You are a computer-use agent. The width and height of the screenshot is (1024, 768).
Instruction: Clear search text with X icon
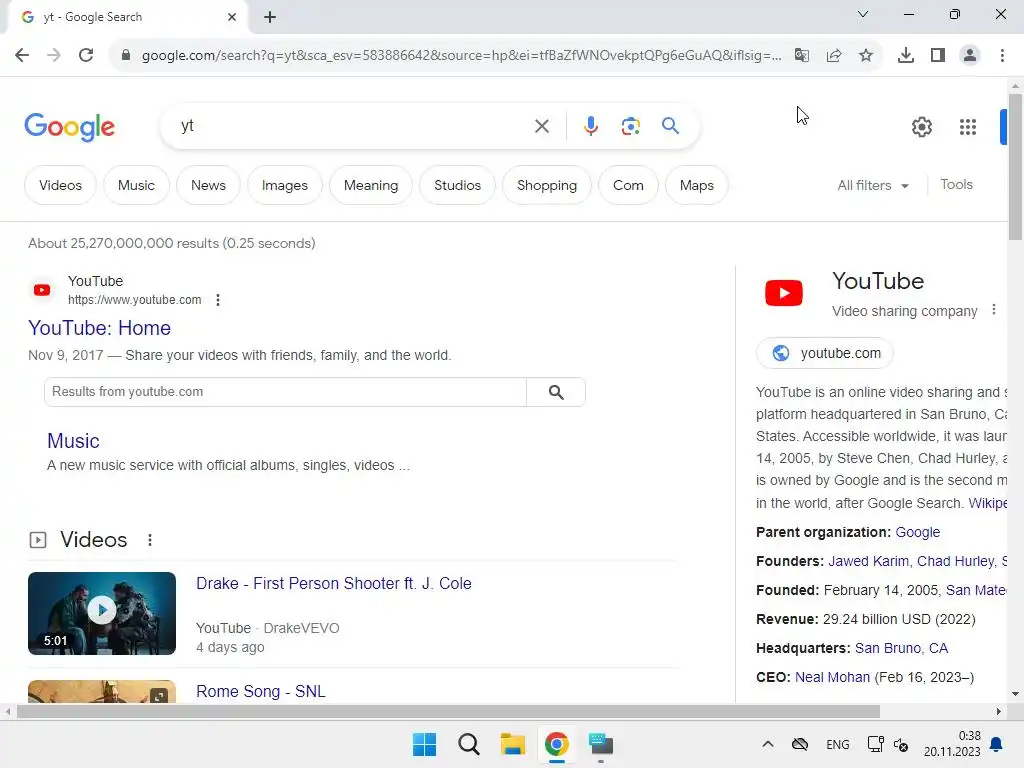click(541, 126)
